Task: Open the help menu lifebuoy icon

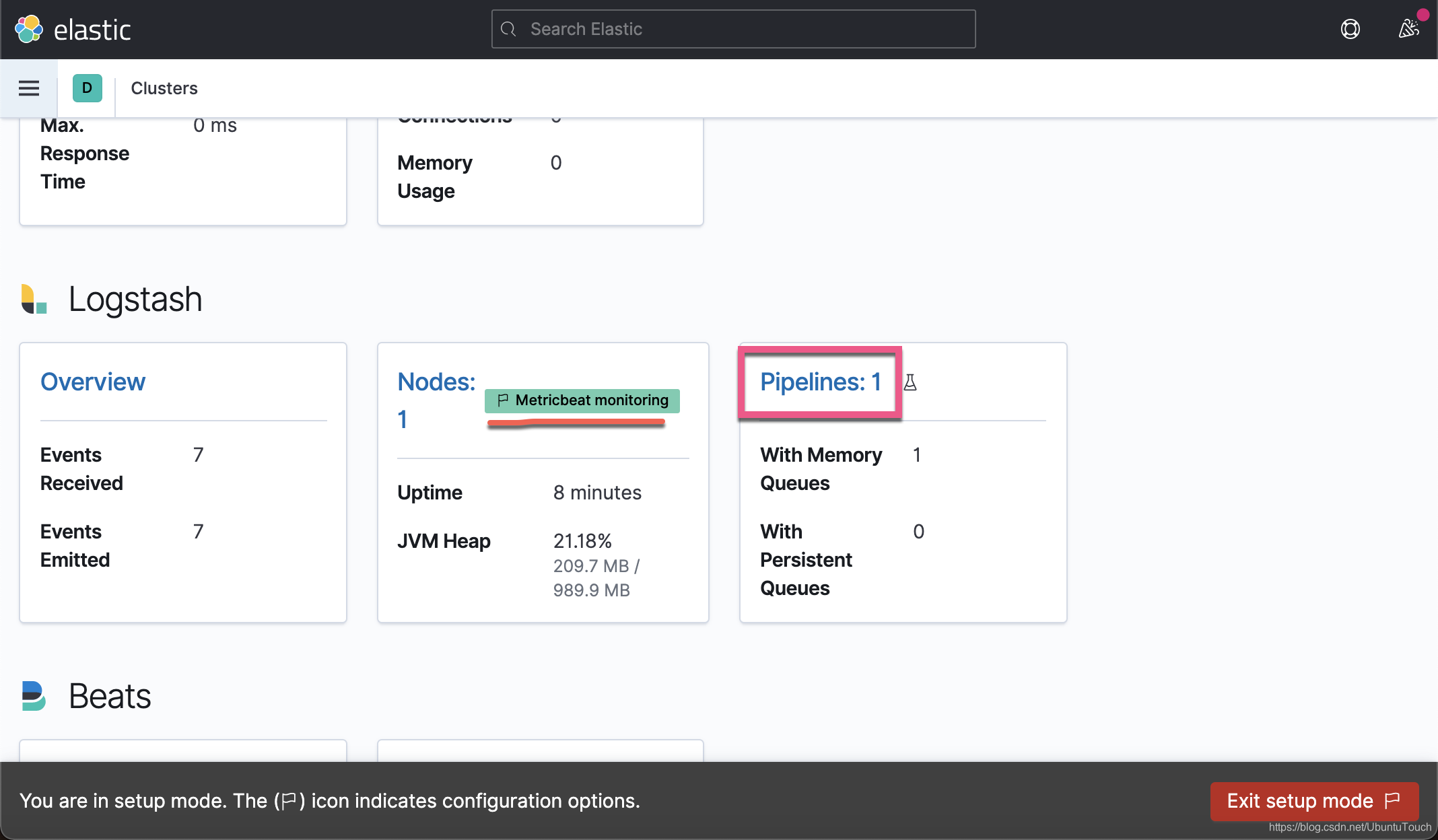Action: (x=1350, y=29)
